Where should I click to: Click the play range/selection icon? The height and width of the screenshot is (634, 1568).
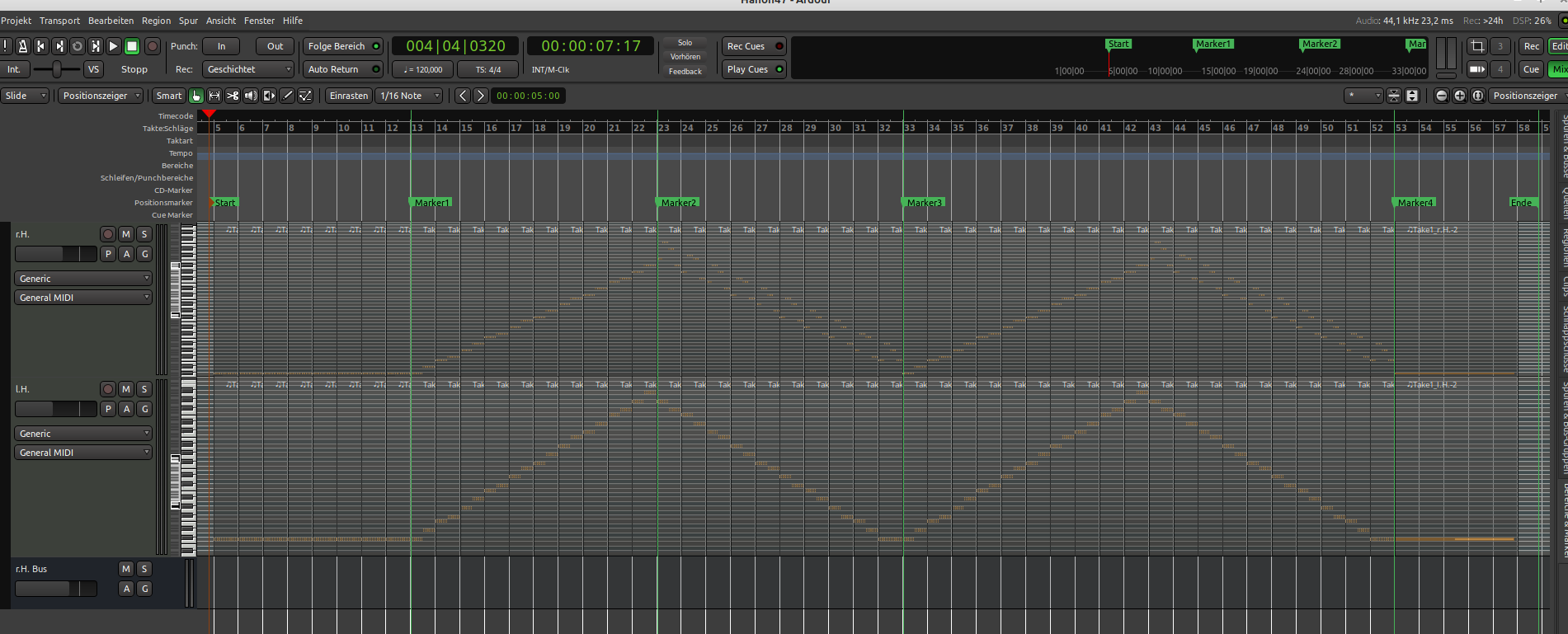96,46
